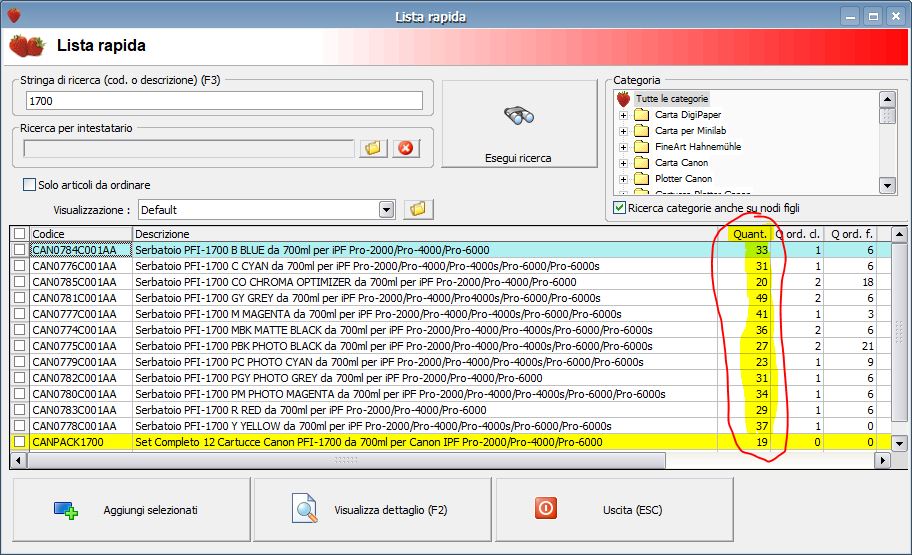The image size is (912, 555).
Task: Check the row CAN0784C001AA checkbox
Action: pyautogui.click(x=20, y=250)
